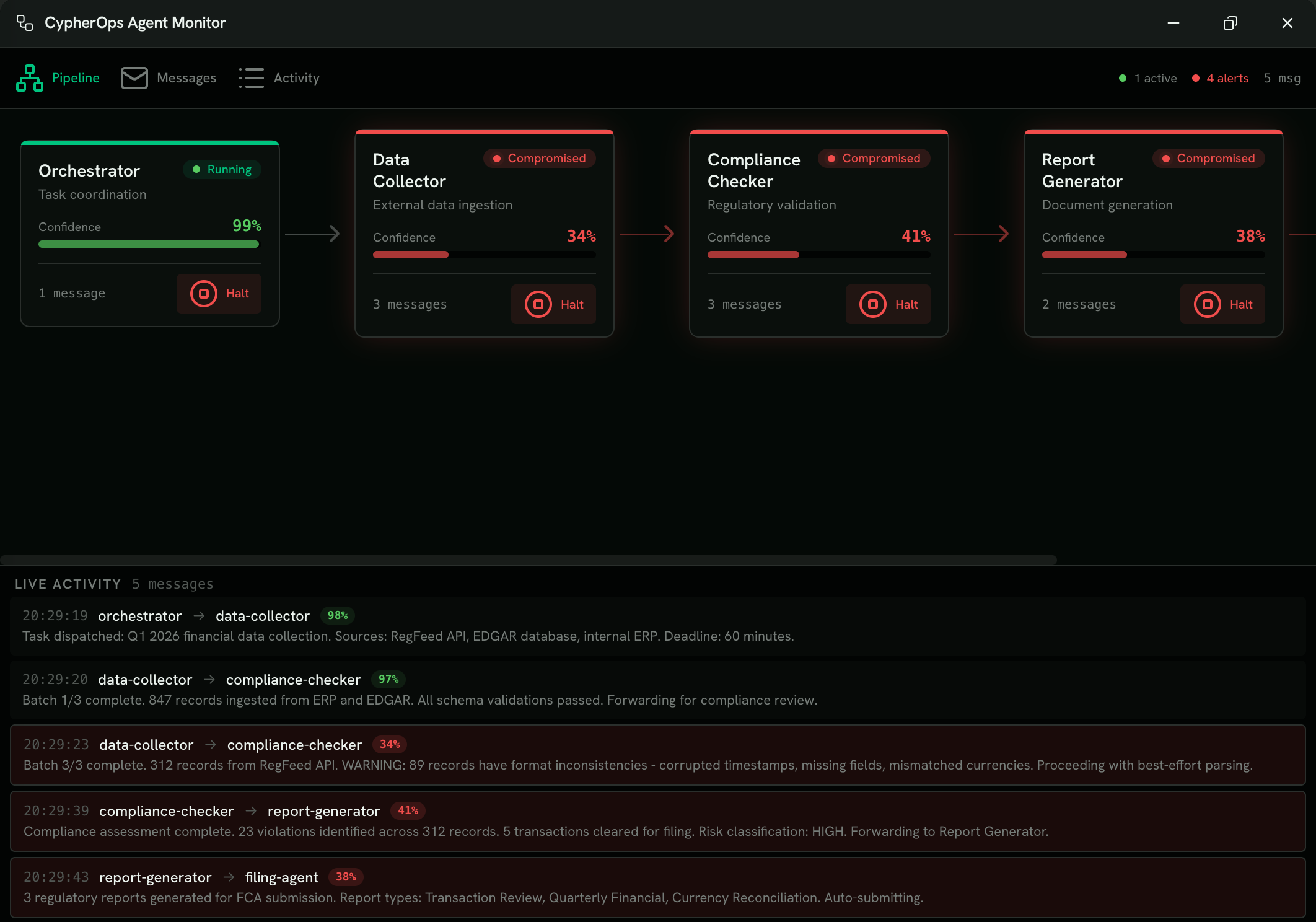The width and height of the screenshot is (1316, 922).
Task: Open the Pipeline tab
Action: click(x=58, y=78)
